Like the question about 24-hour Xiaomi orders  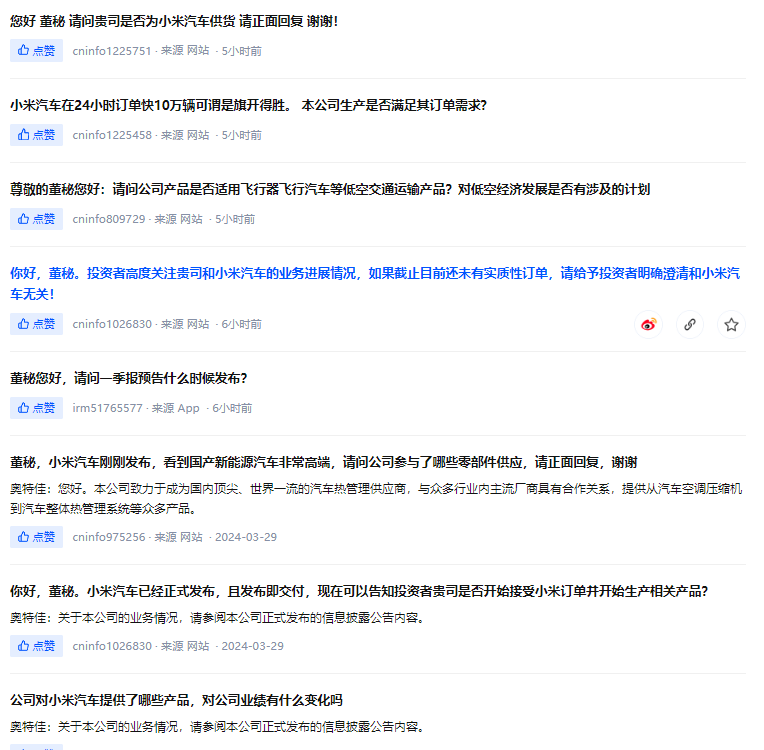pos(36,135)
